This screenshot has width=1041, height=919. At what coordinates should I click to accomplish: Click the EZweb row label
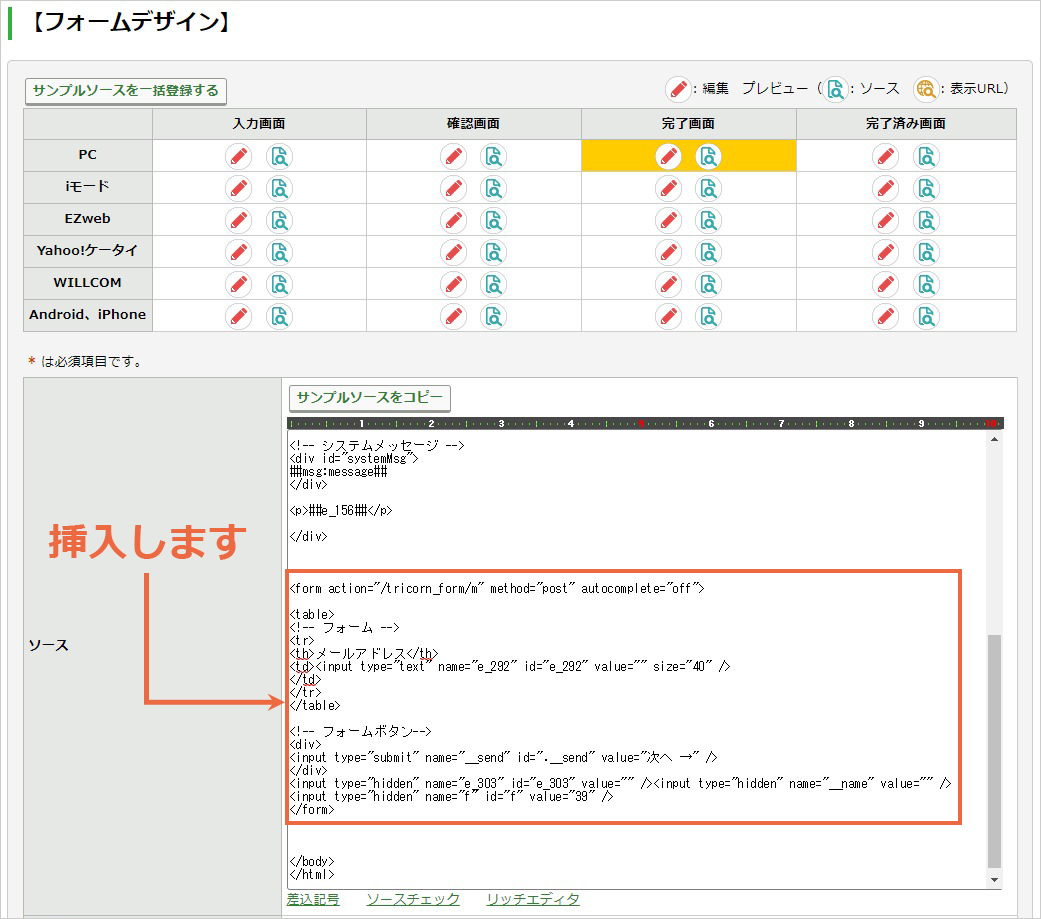88,219
